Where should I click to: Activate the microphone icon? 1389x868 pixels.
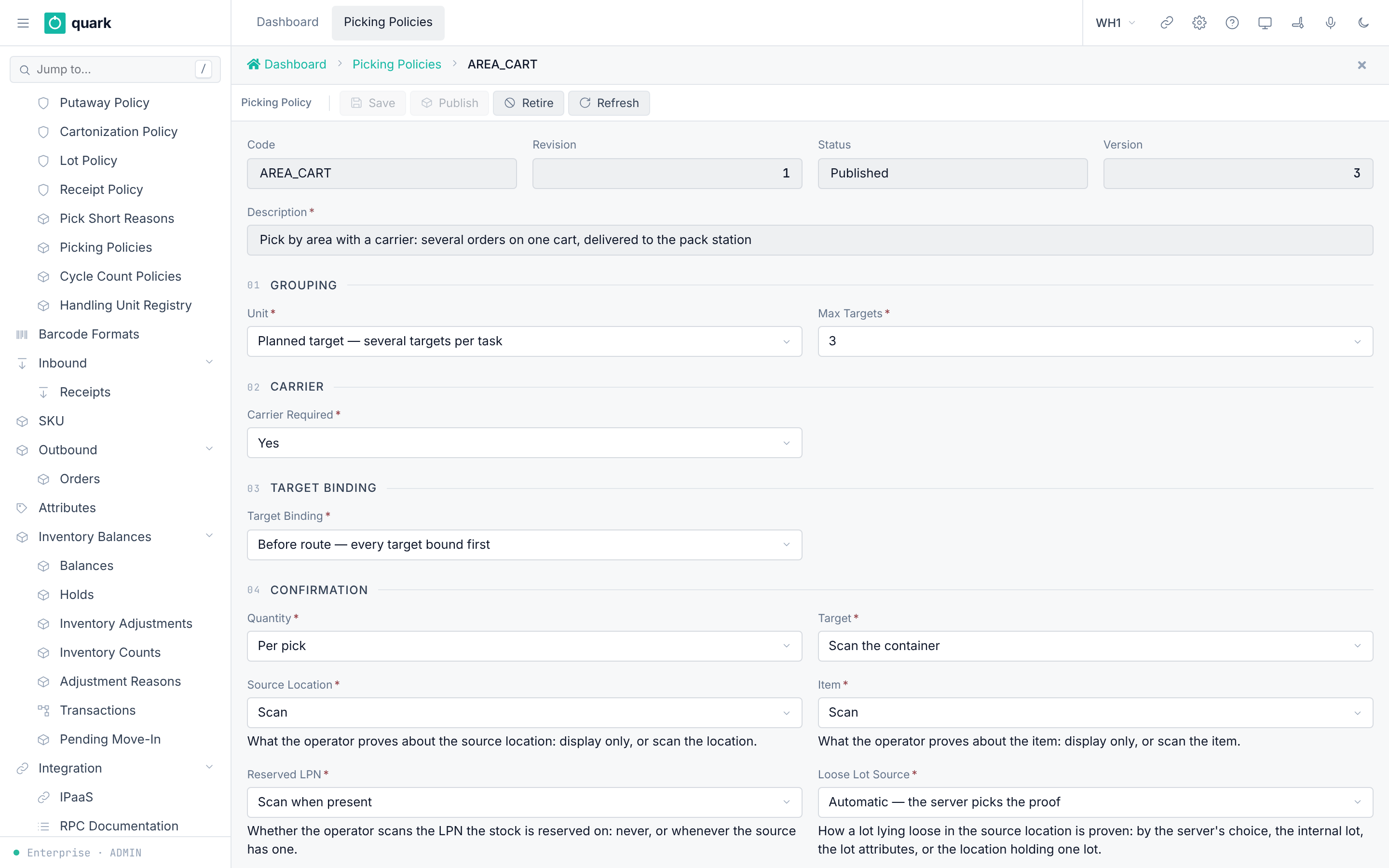point(1330,23)
